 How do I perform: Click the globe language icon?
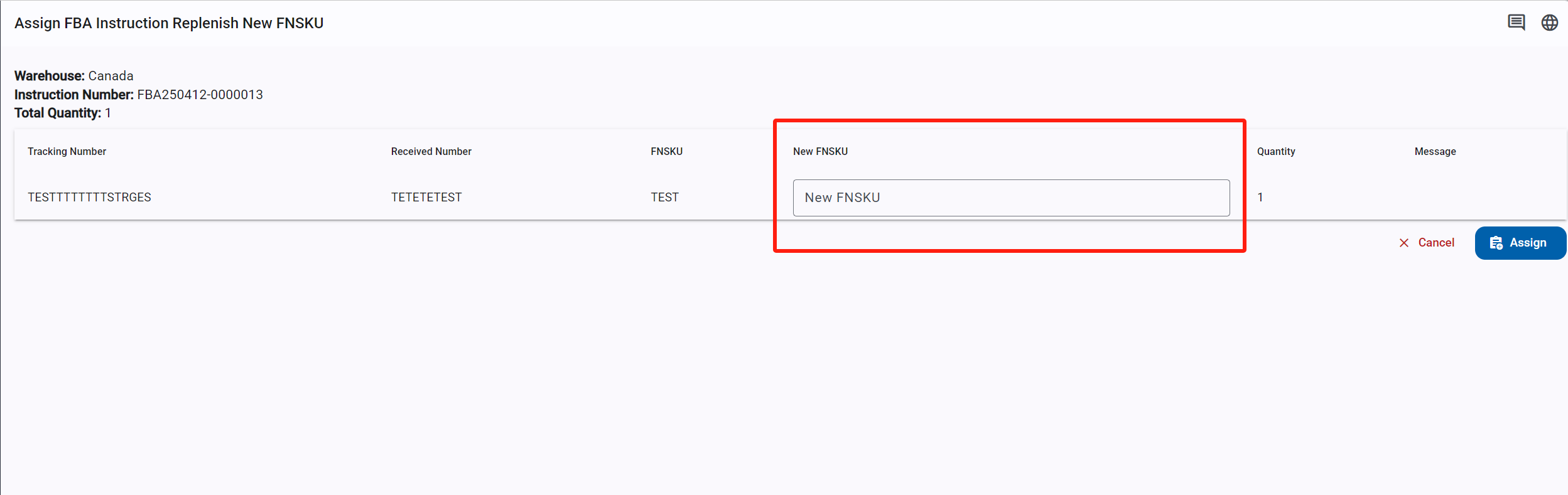[1550, 23]
